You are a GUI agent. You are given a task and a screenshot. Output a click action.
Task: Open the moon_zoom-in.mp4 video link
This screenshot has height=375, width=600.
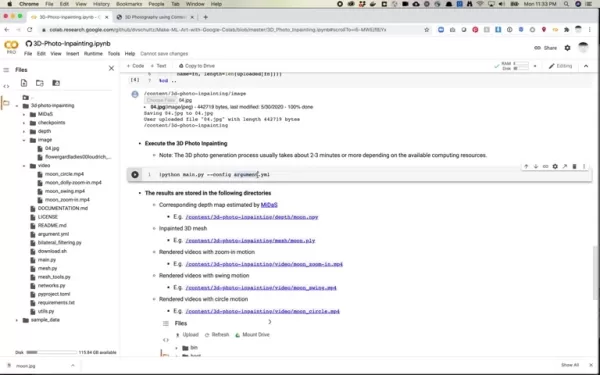pos(264,264)
